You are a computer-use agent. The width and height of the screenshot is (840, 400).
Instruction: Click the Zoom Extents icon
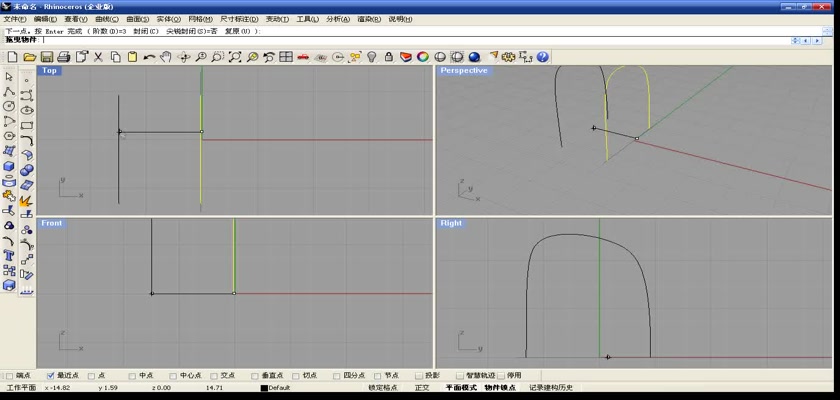click(x=235, y=57)
